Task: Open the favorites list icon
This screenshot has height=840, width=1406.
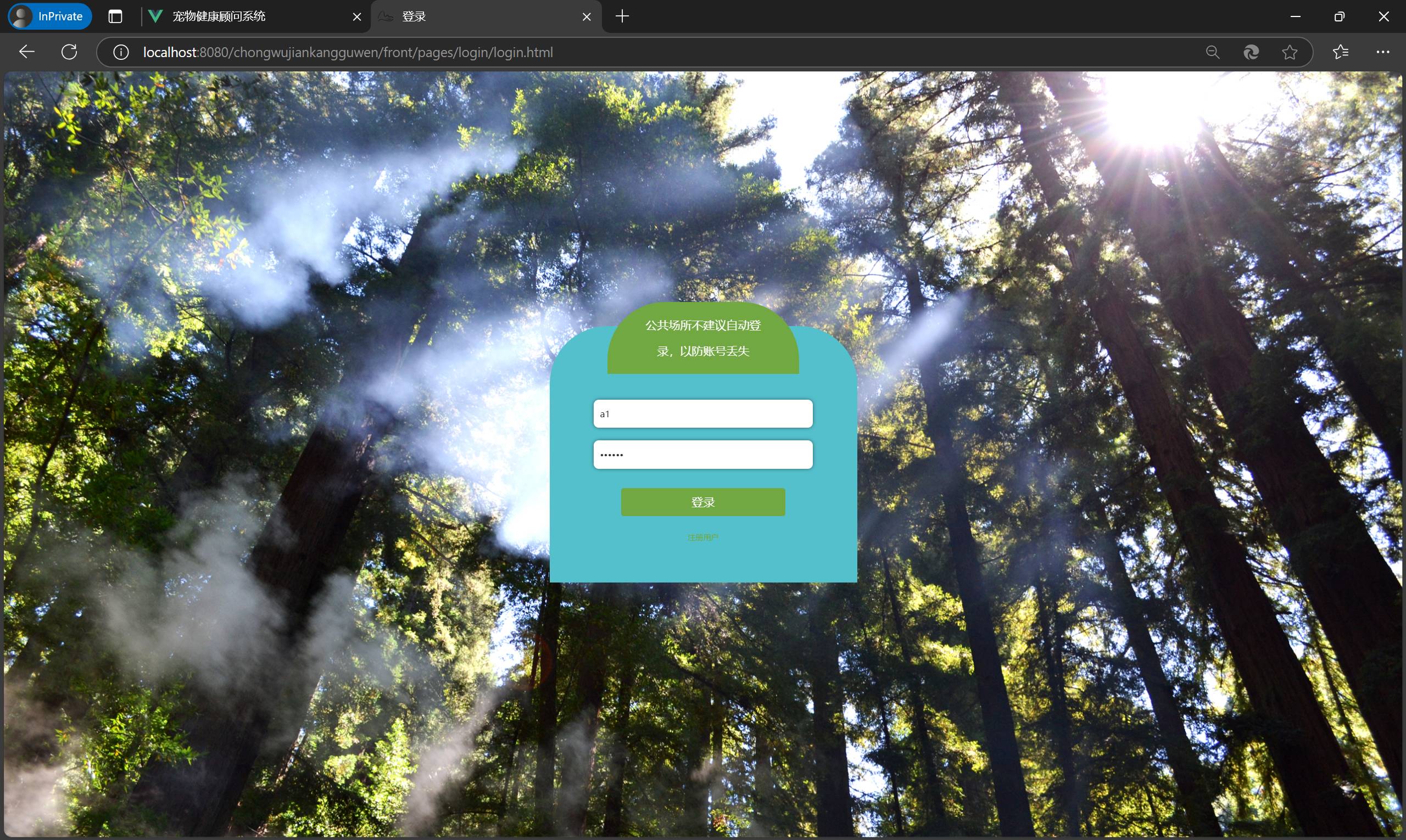Action: pyautogui.click(x=1340, y=52)
